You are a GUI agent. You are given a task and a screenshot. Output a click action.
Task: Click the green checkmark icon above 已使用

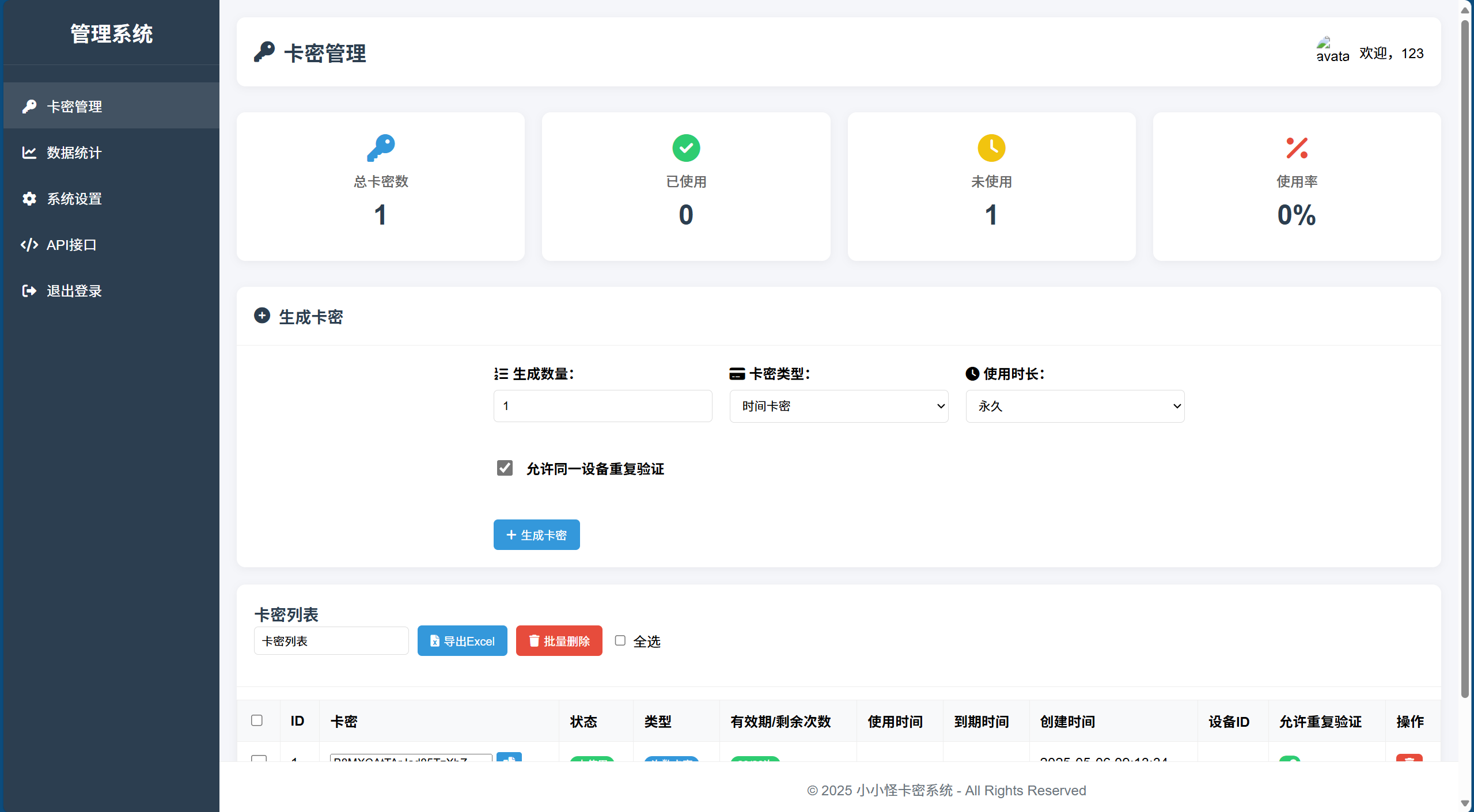coord(686,148)
